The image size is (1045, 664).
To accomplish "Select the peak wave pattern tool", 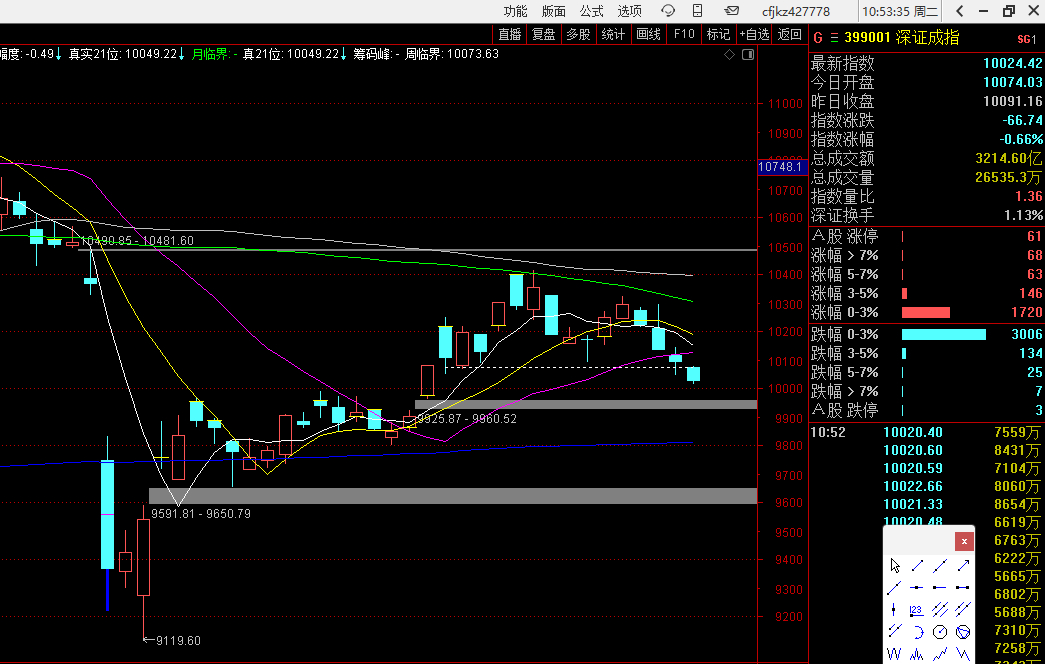I will (917, 654).
